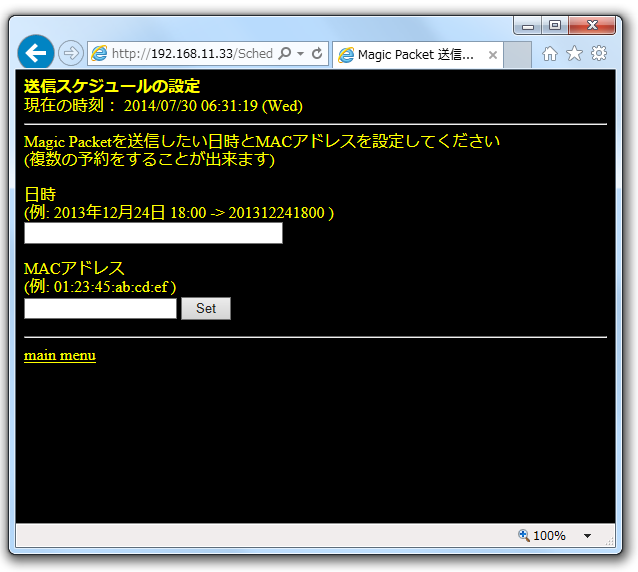Click the example text 01:23:45:ab:cd:ef

click(x=111, y=287)
